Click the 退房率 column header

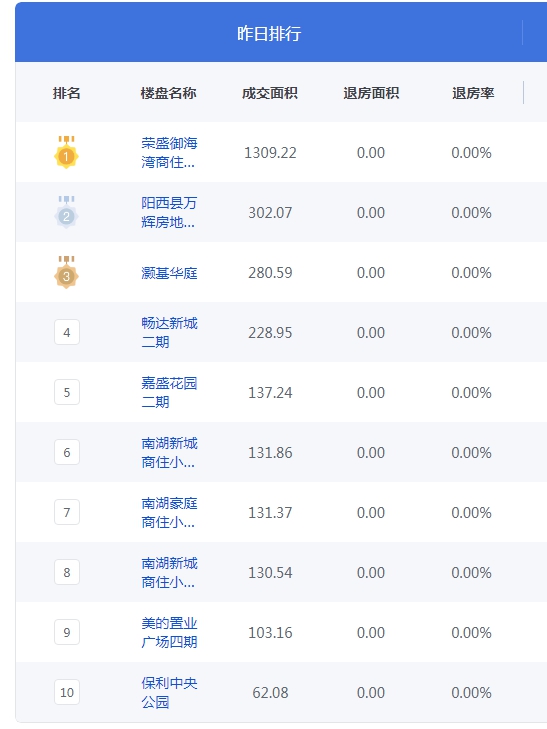tap(473, 93)
